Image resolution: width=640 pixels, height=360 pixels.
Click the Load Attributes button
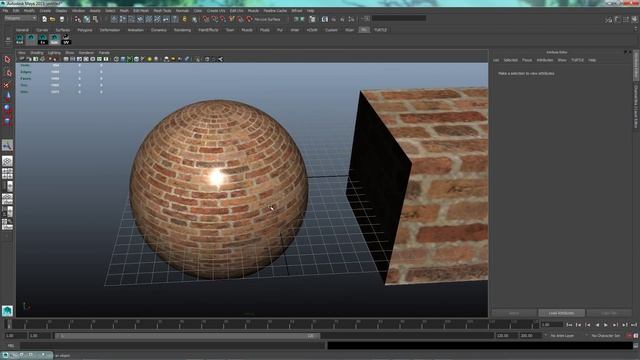click(x=561, y=313)
